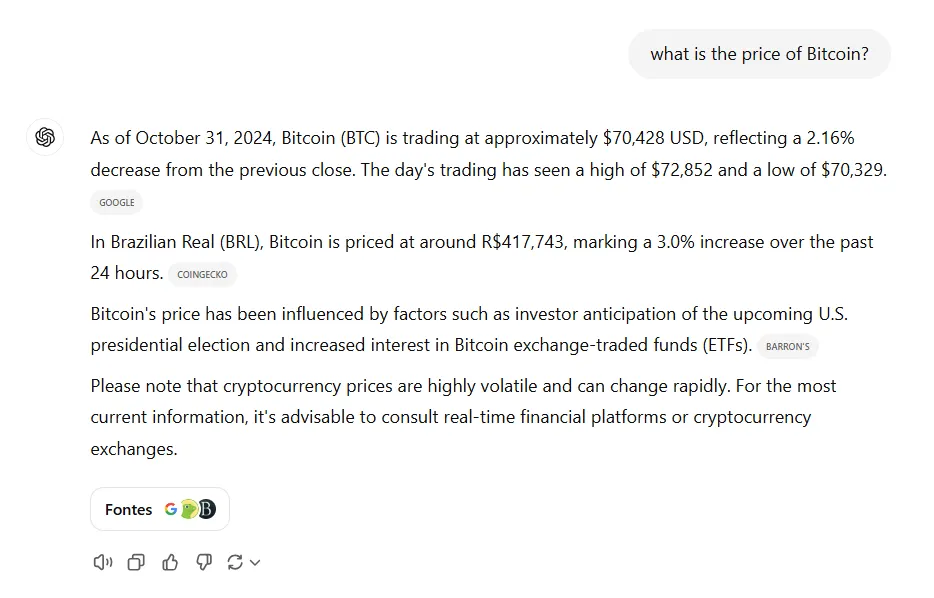Click the Barron's B icon in Fontes

(x=205, y=509)
